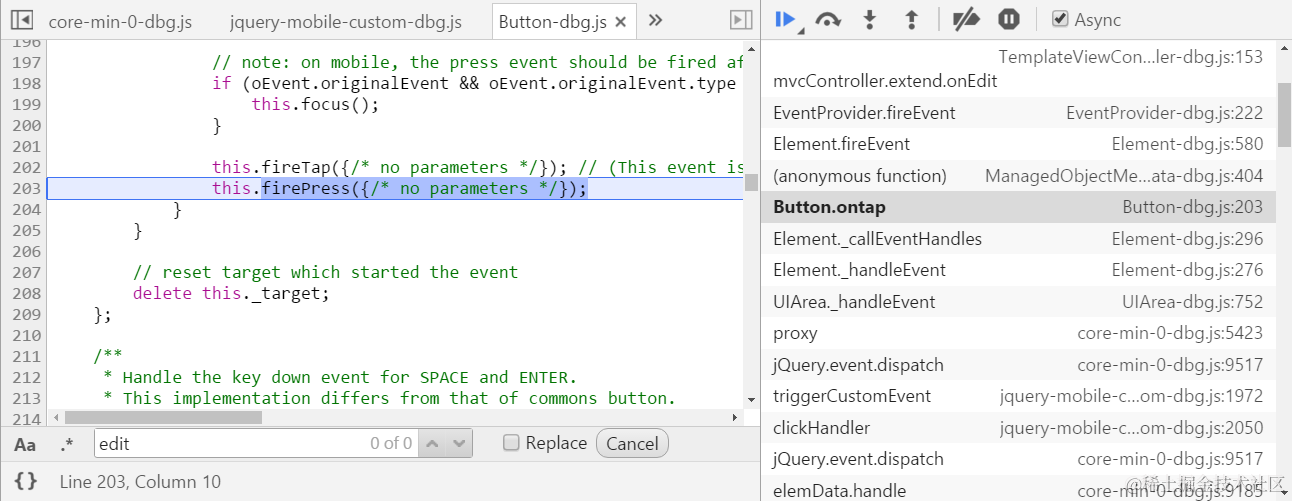The width and height of the screenshot is (1292, 501).
Task: Step over next function call
Action: pos(828,19)
